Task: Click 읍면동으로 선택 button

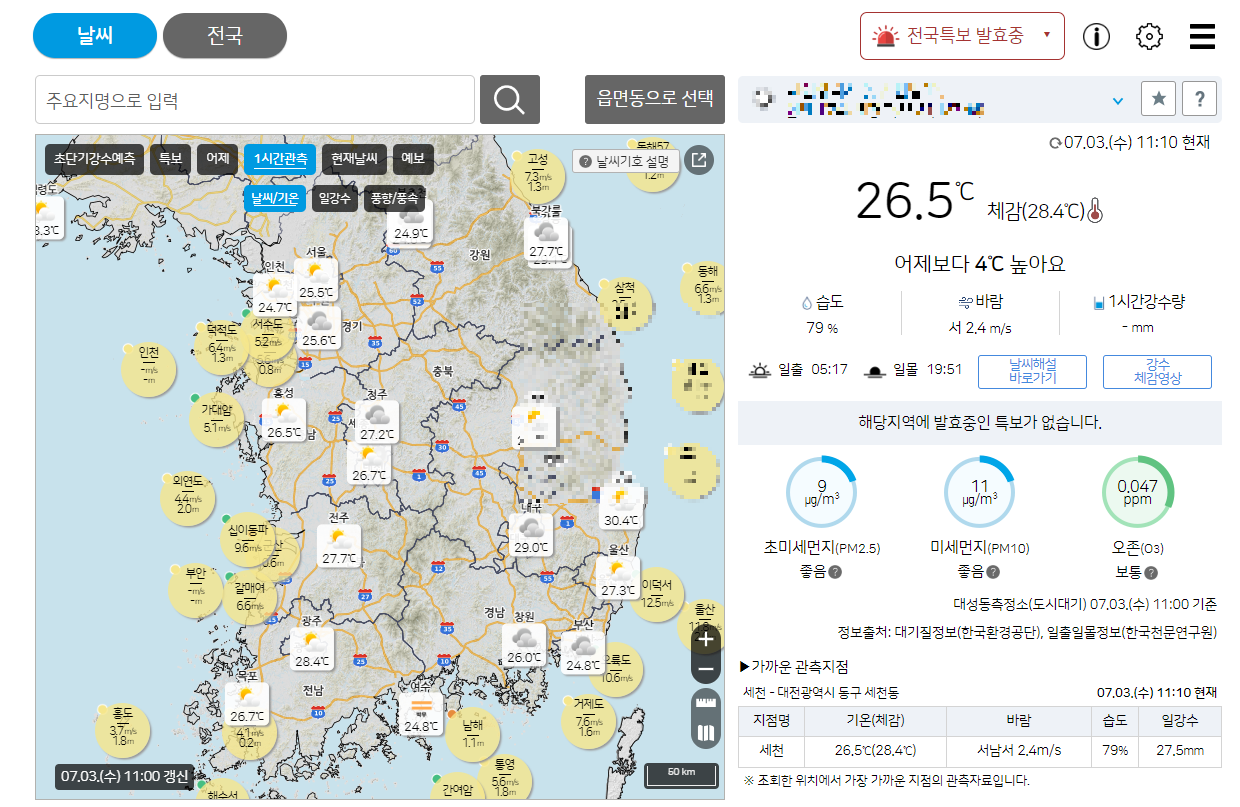Action: (x=655, y=98)
